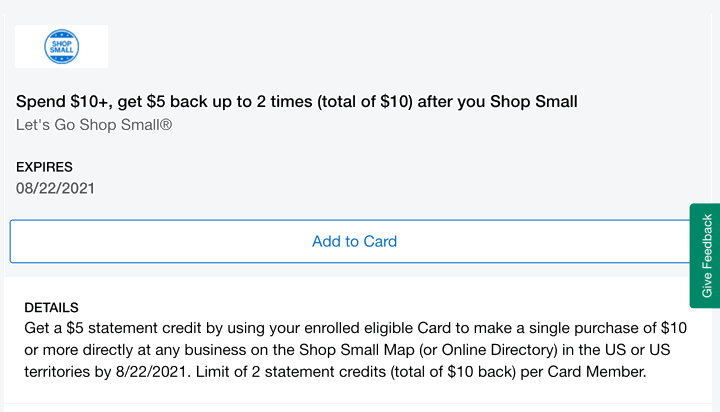Click the registered trademark symbol after Shop Small

[x=166, y=124]
